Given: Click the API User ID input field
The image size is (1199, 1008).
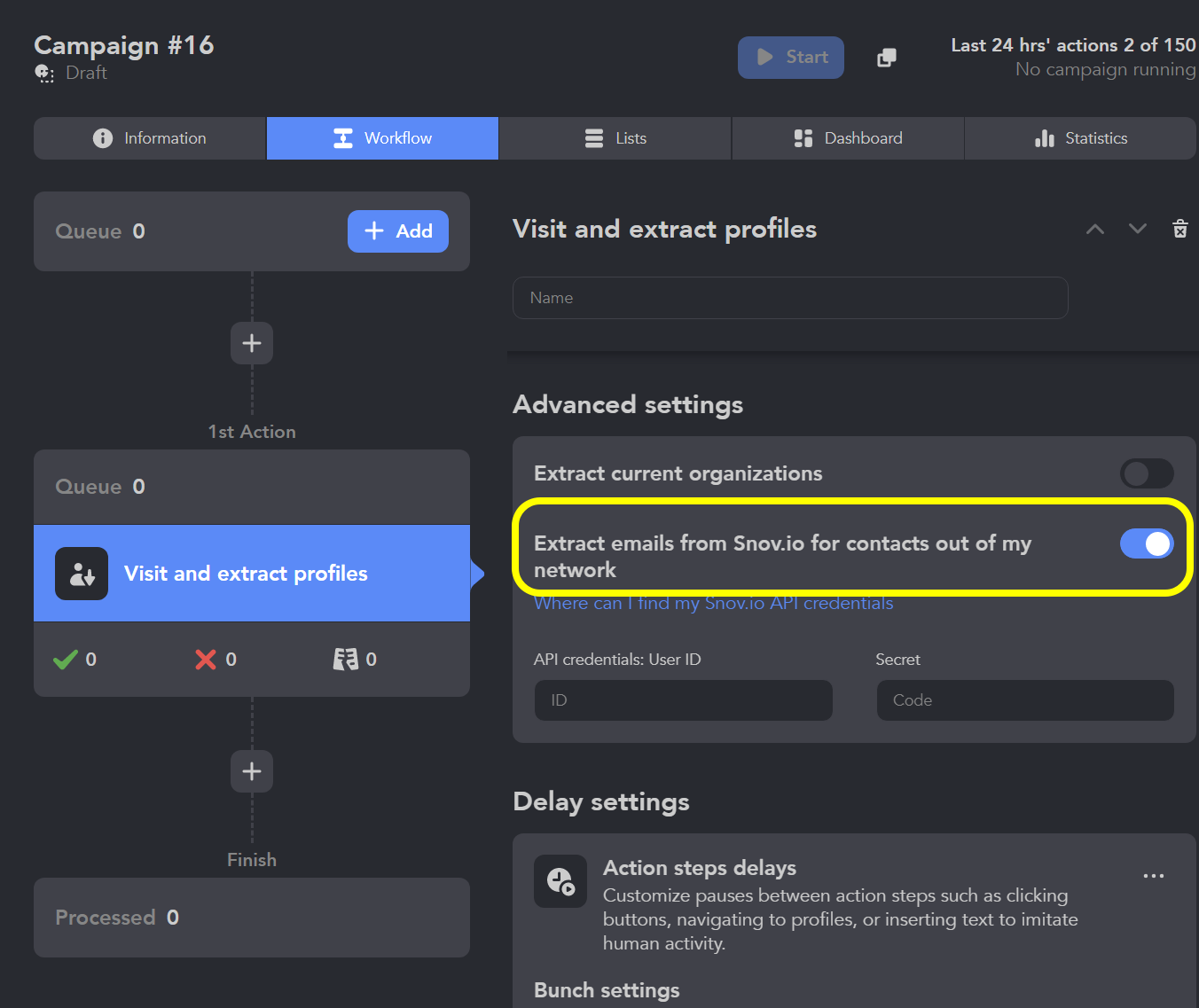Looking at the screenshot, I should [684, 700].
